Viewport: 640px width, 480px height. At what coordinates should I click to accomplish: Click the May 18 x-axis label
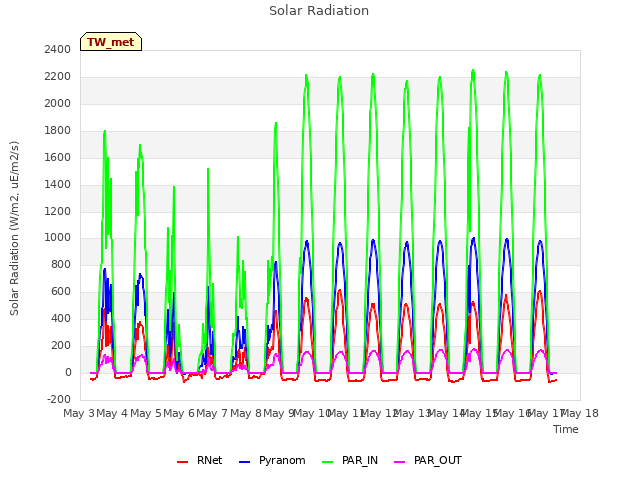(x=579, y=413)
